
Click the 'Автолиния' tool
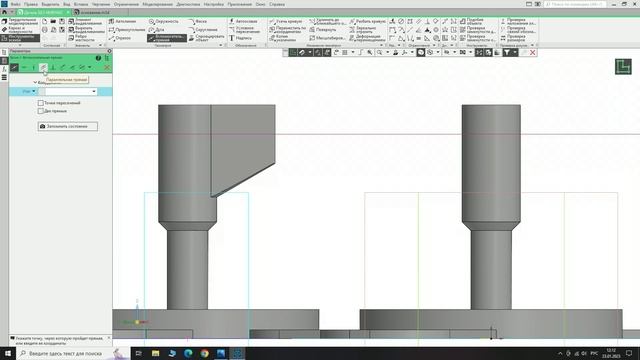pyautogui.click(x=122, y=21)
